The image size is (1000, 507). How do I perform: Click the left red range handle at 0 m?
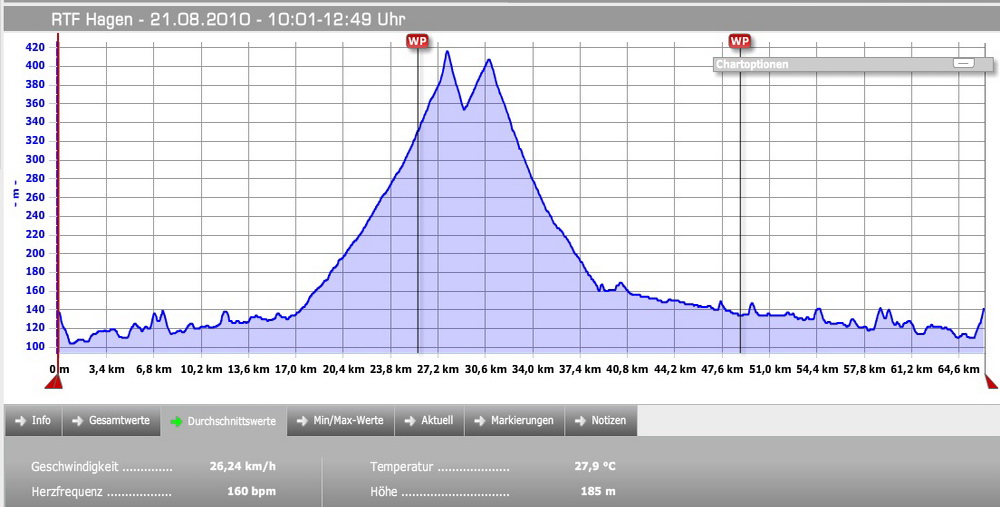[x=53, y=379]
